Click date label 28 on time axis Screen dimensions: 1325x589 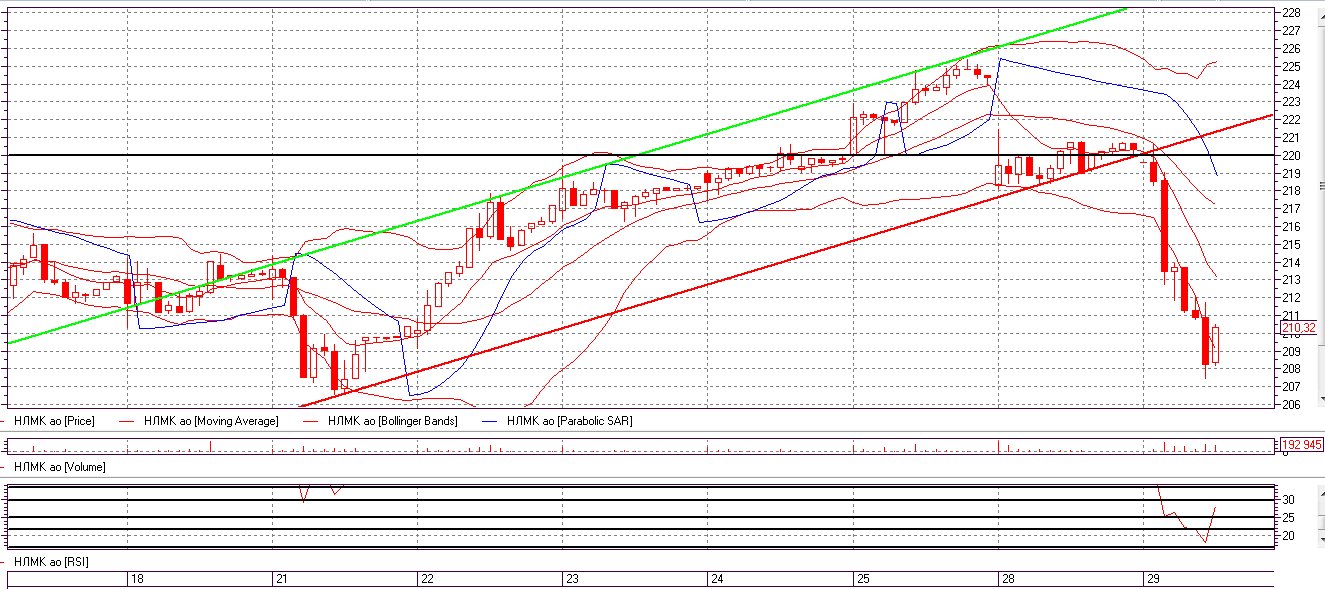coord(1008,579)
